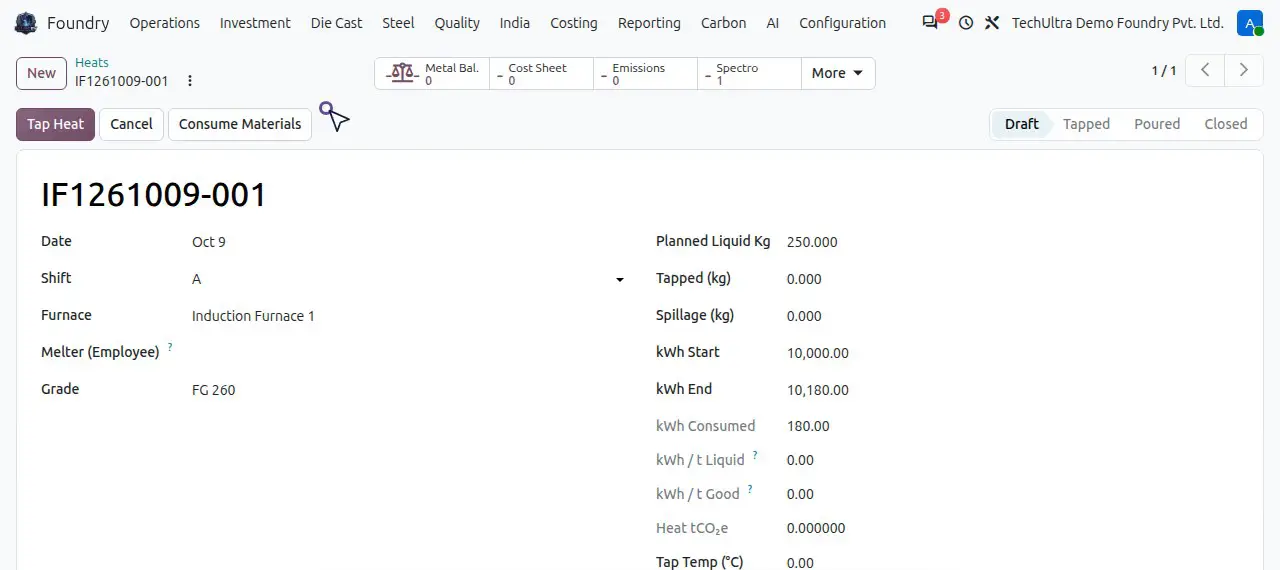This screenshot has width=1280, height=570.
Task: Open the debug tools wrench icon
Action: pos(992,23)
